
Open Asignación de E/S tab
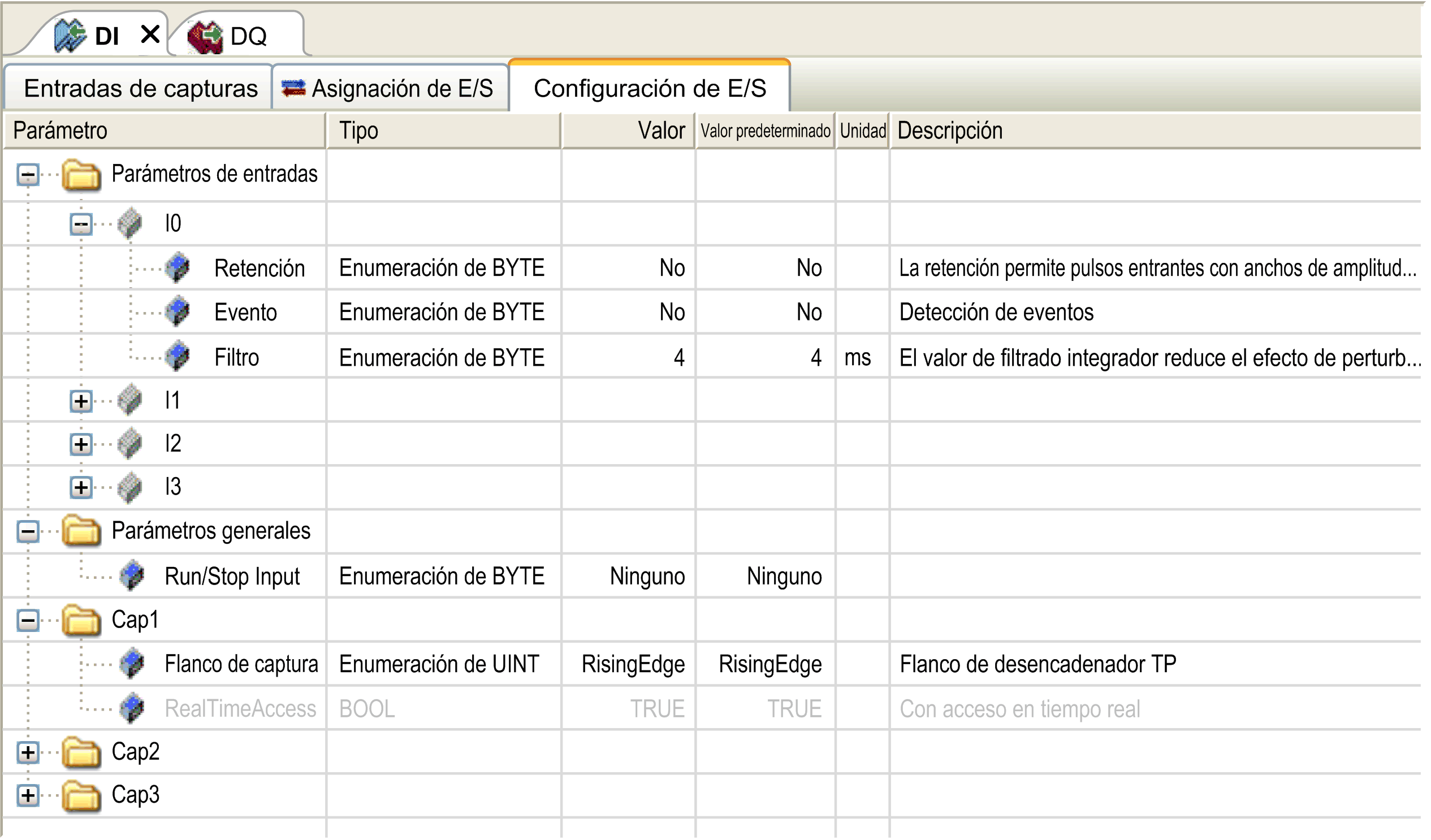click(x=391, y=89)
